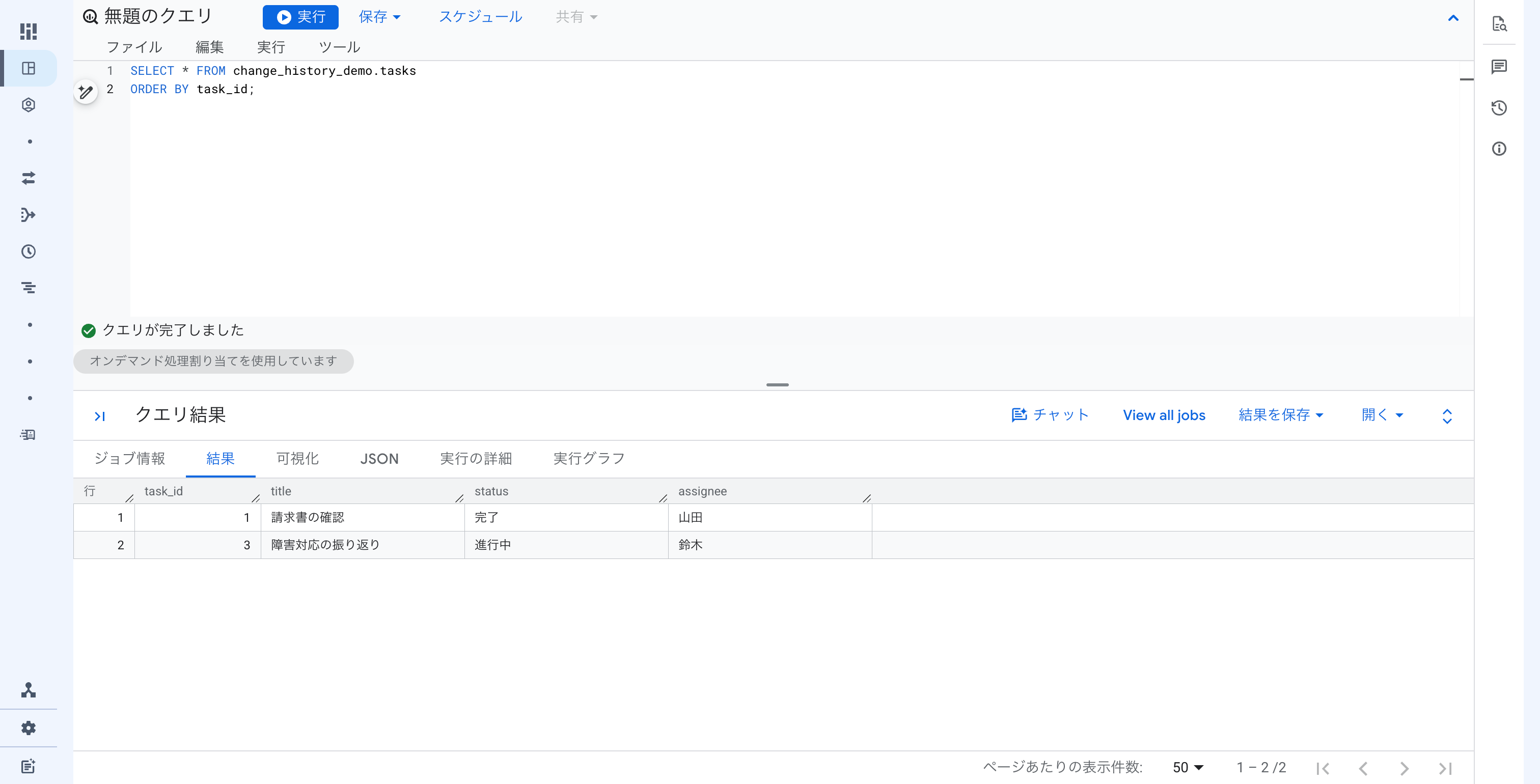Open the 開く dropdown
Screen dimensions: 1540x784
coord(1382,415)
